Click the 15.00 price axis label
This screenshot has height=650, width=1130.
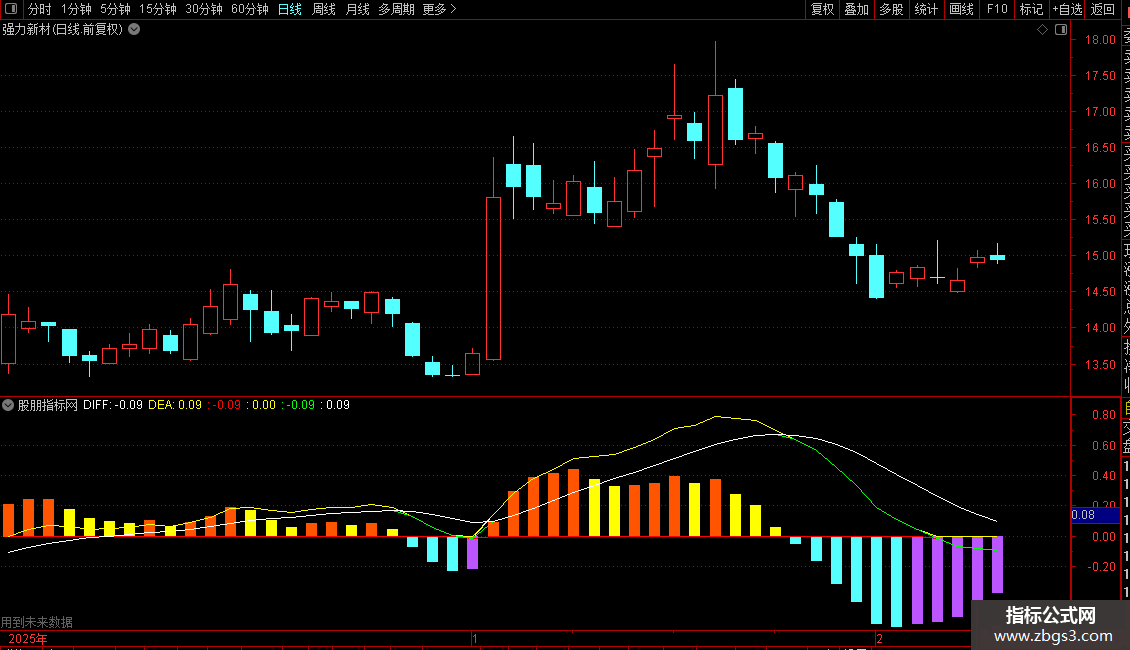(1100, 256)
